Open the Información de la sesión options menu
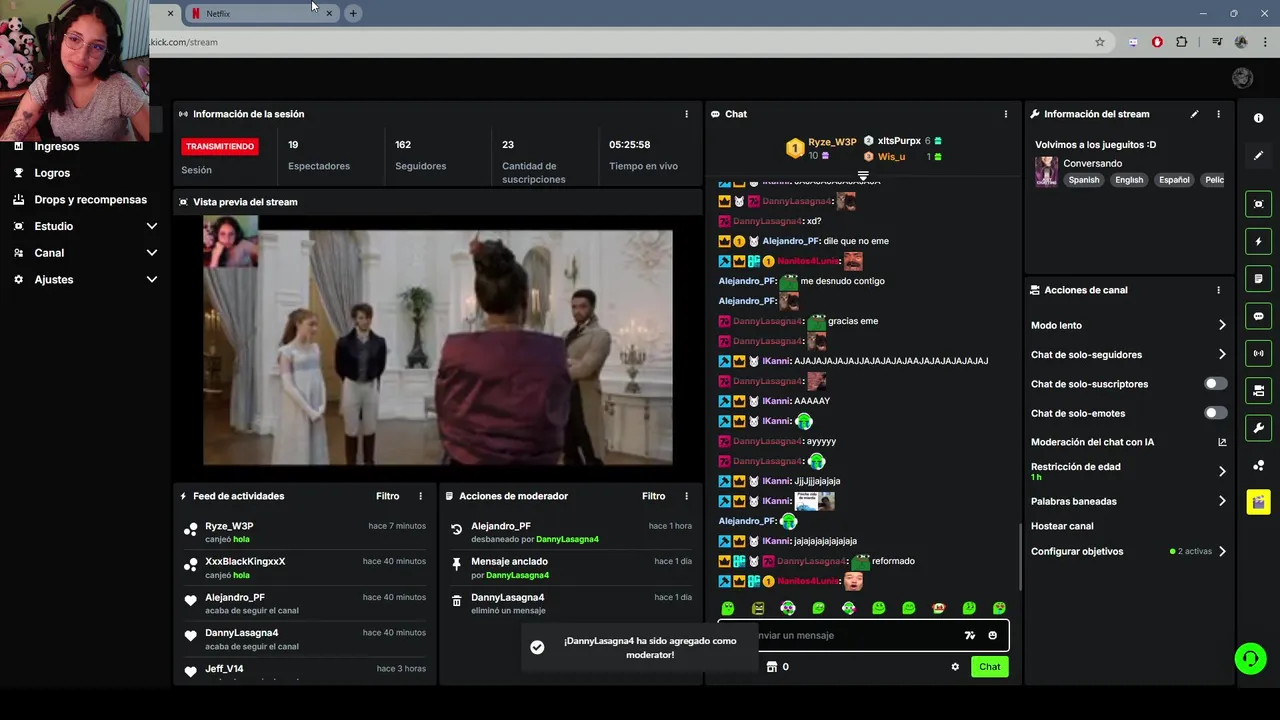 pyautogui.click(x=686, y=114)
